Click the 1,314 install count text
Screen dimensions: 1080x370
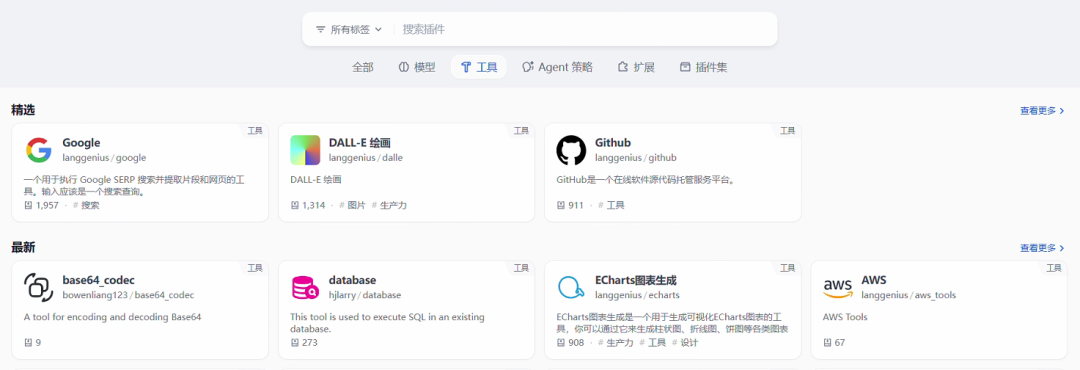tap(313, 205)
